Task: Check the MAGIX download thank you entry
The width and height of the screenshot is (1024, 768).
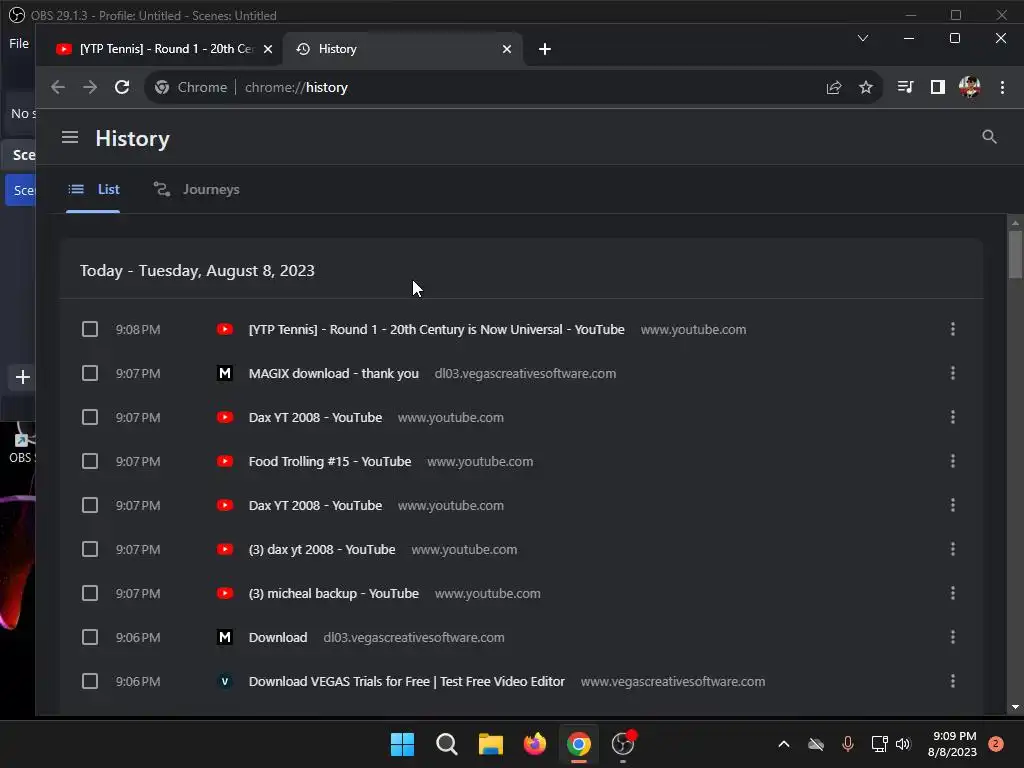Action: point(89,373)
